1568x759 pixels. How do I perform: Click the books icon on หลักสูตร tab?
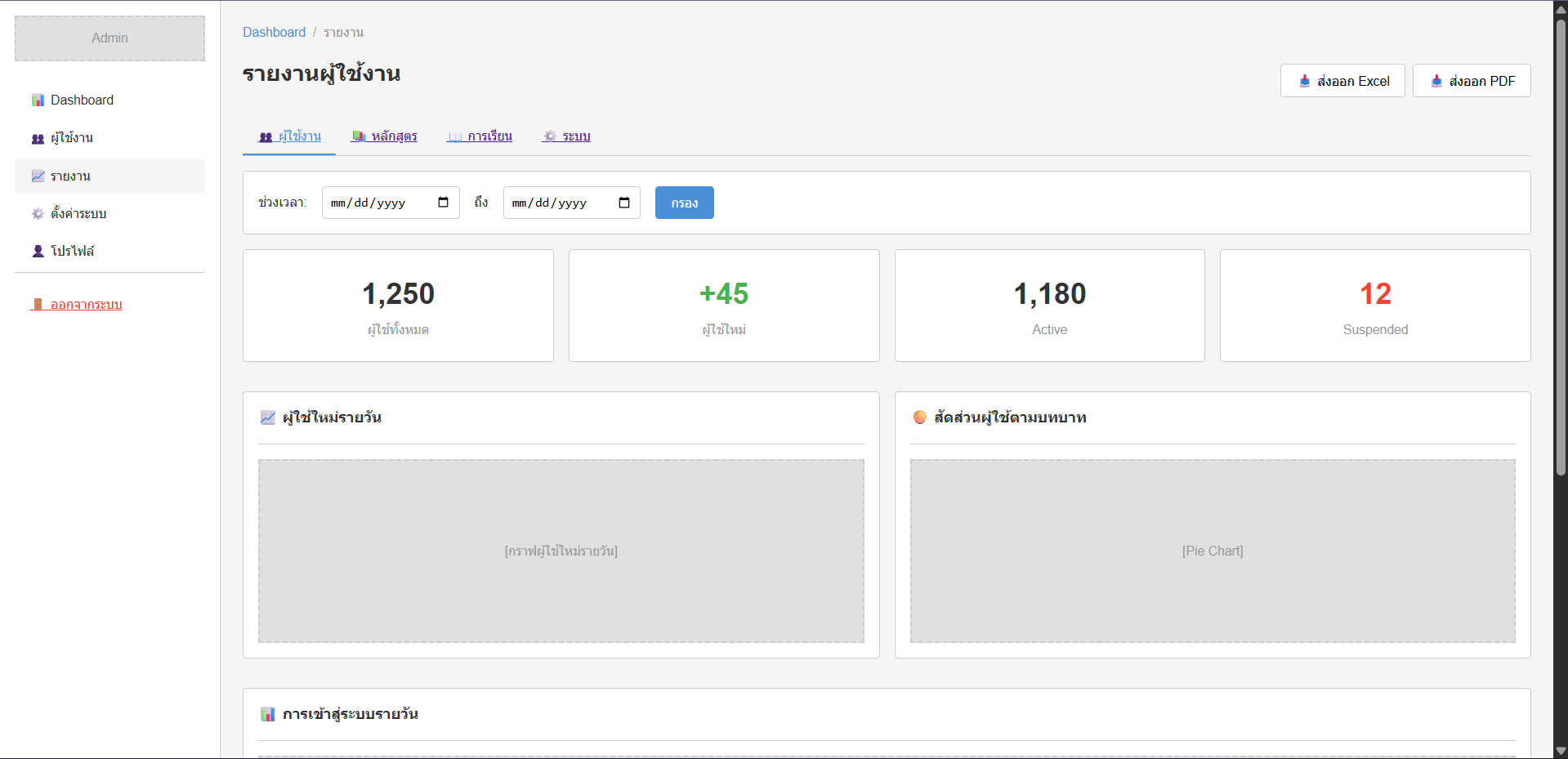click(x=358, y=136)
